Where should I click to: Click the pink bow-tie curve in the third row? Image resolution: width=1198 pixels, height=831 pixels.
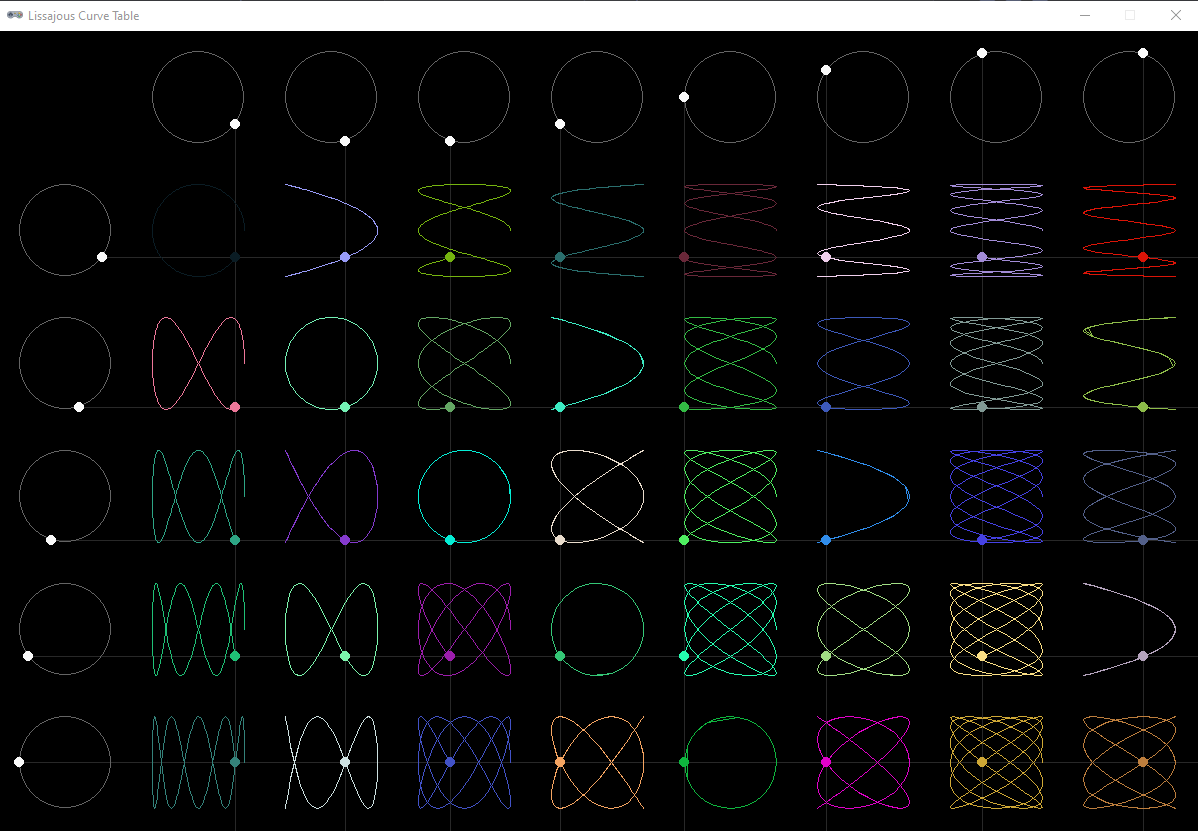197,363
